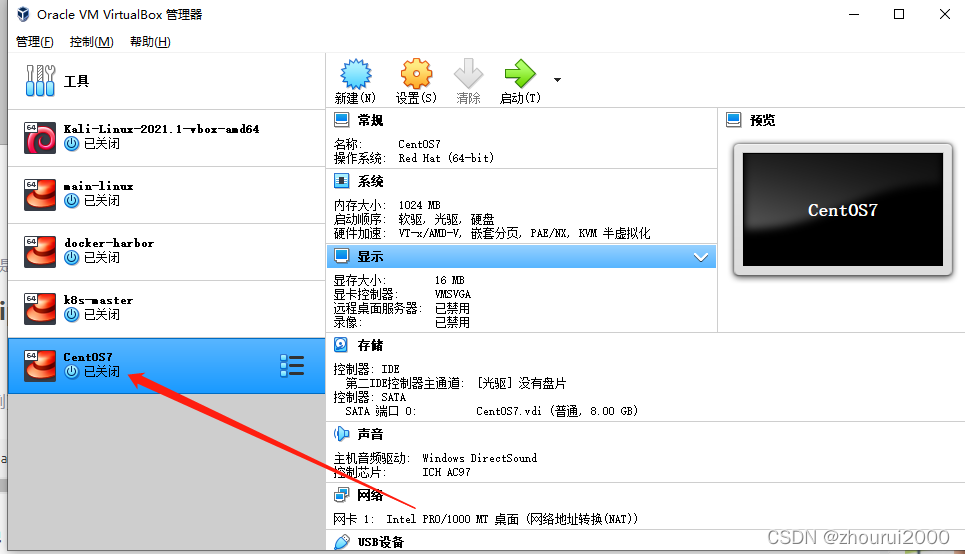This screenshot has height=554, width=965.
Task: Select Kali-Linux-2021.1-vbox-amd64 VM icon
Action: tap(40, 137)
